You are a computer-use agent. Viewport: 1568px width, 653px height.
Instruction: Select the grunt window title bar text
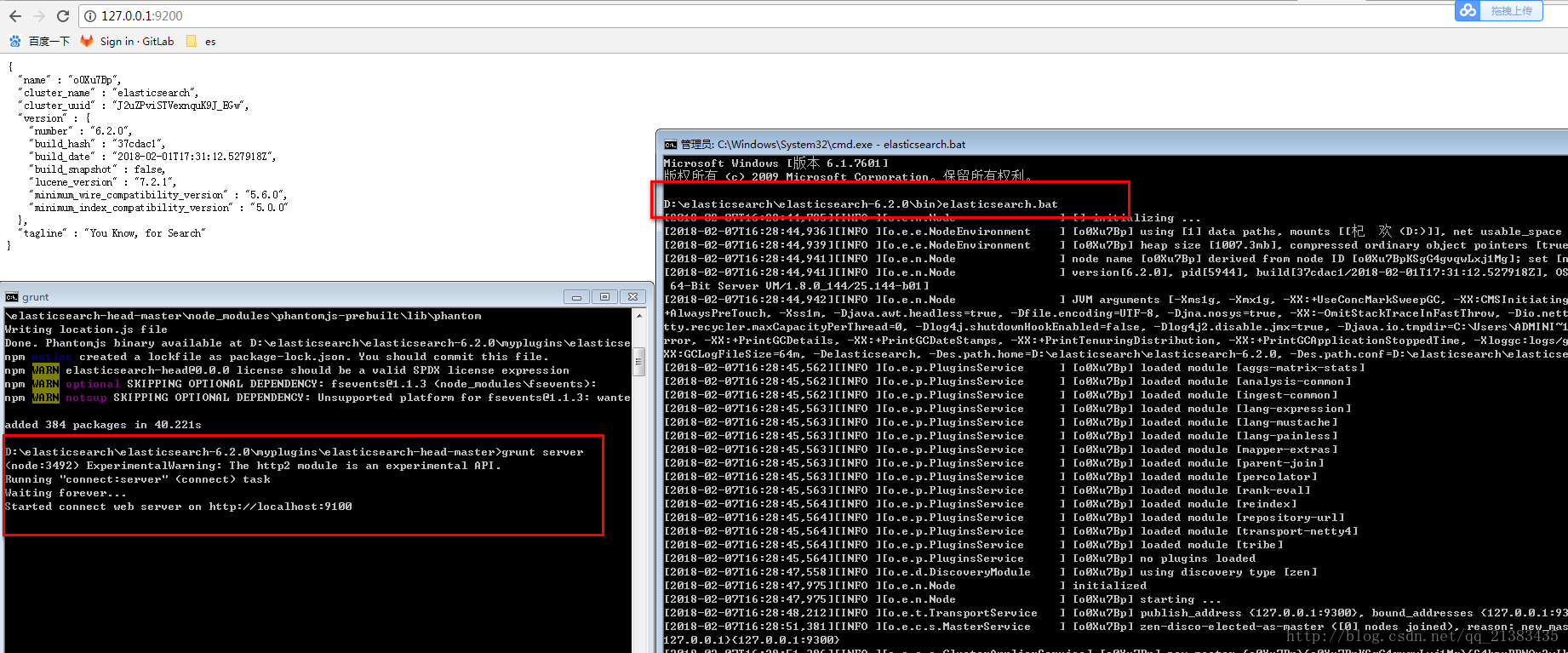click(36, 297)
